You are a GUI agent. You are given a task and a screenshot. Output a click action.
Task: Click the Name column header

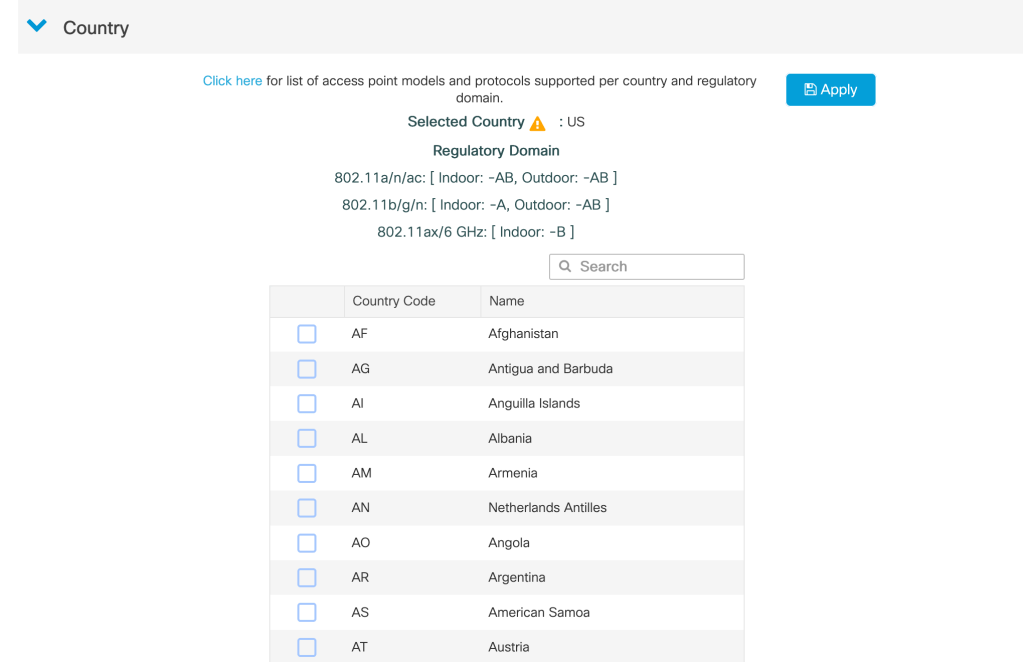point(507,301)
